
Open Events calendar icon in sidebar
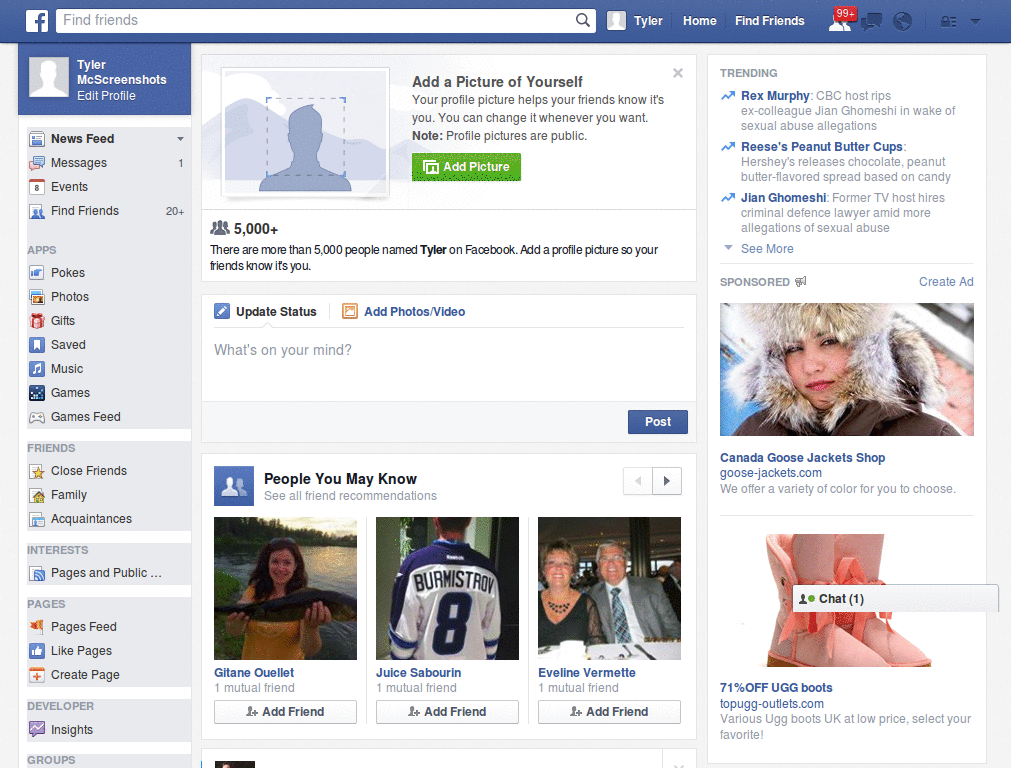pos(37,187)
